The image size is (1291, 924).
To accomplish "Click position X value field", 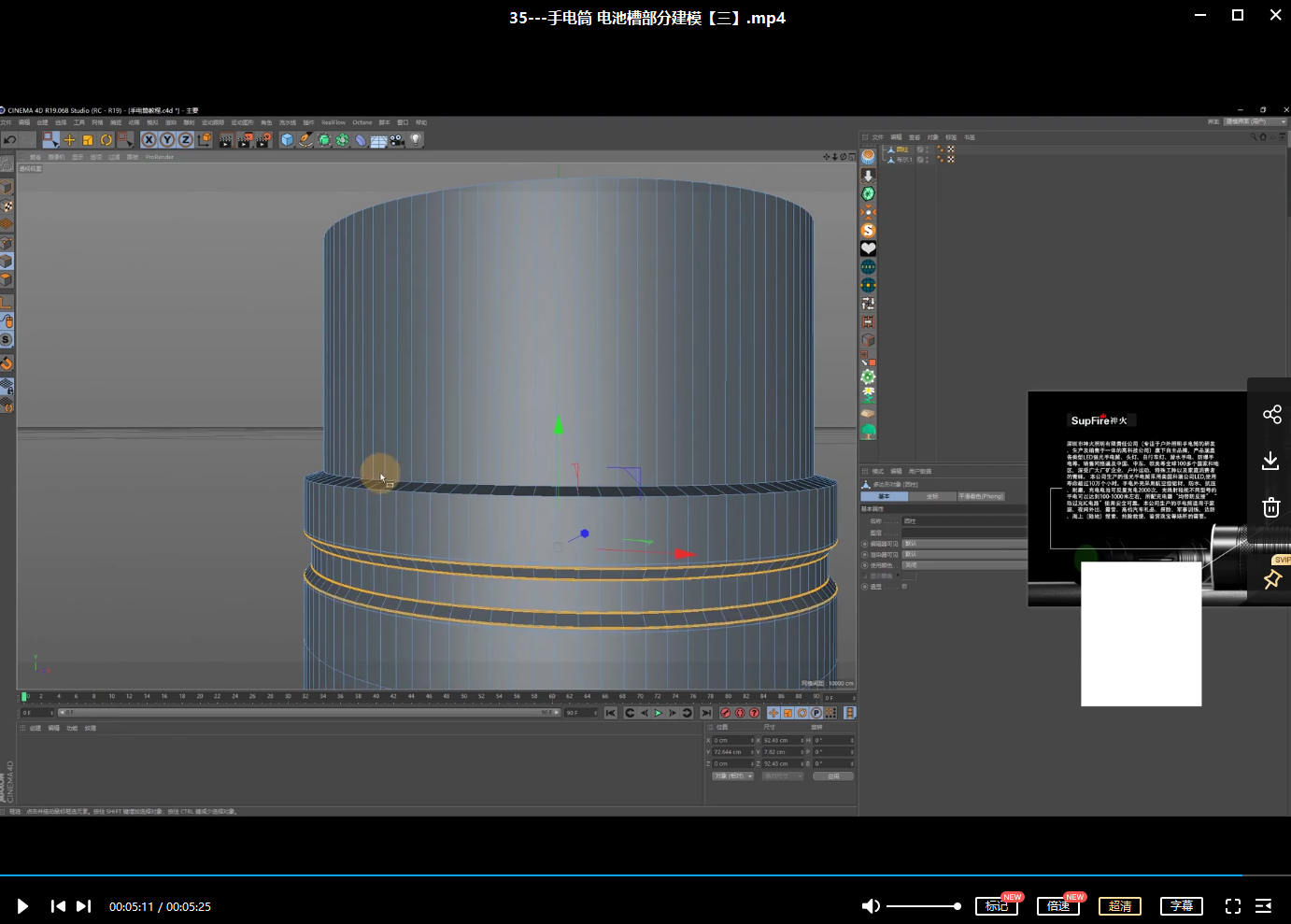I will coord(733,741).
